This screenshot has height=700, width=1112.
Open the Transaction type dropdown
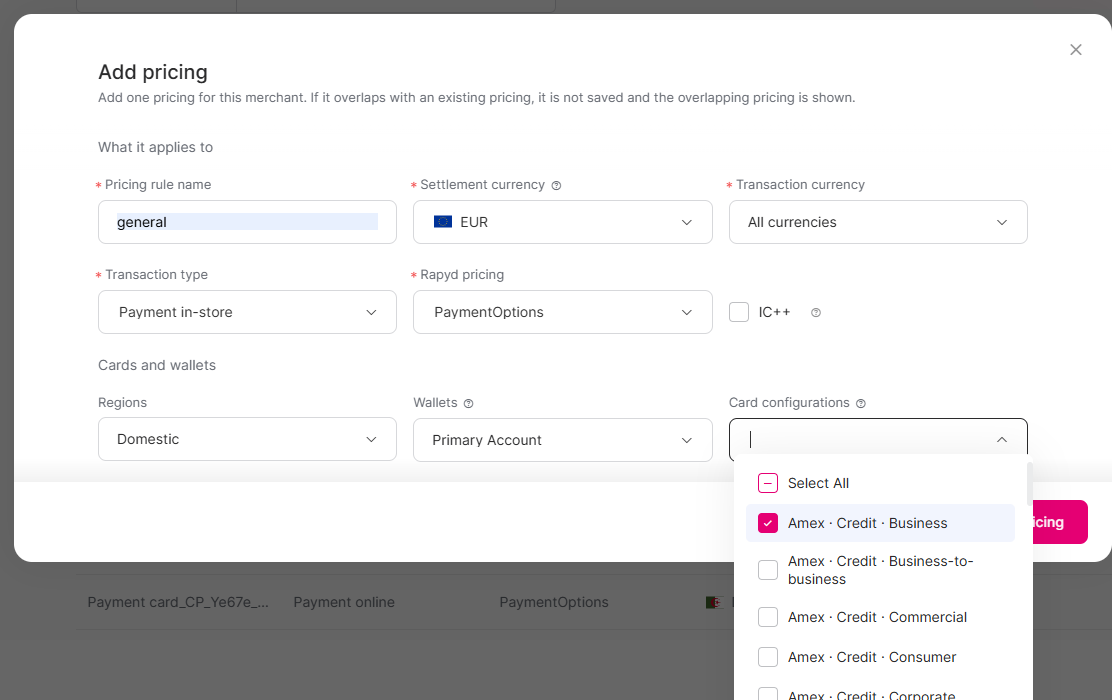click(x=248, y=312)
